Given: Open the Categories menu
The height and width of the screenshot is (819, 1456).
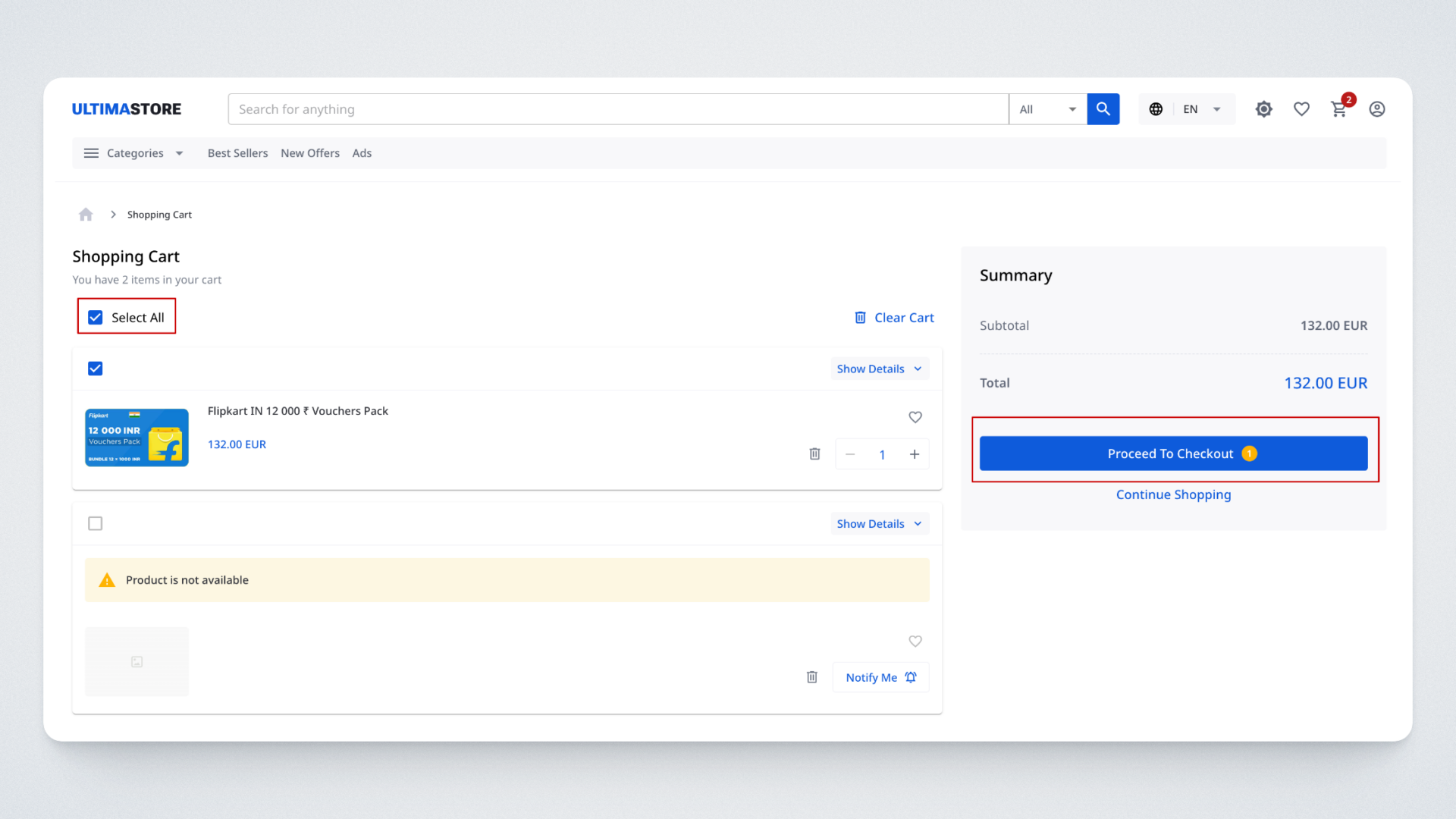Looking at the screenshot, I should 133,153.
